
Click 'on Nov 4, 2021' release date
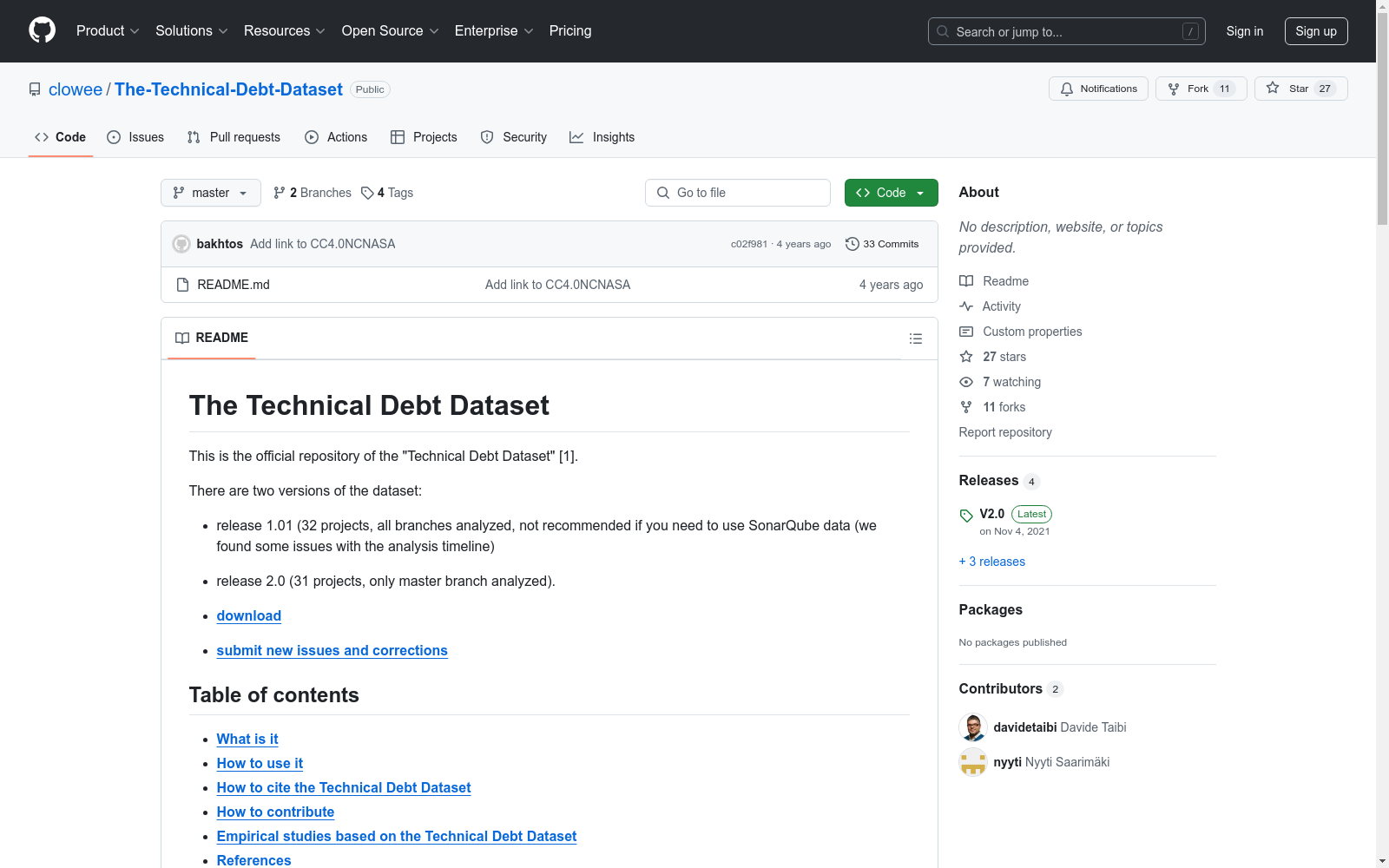coord(1015,531)
